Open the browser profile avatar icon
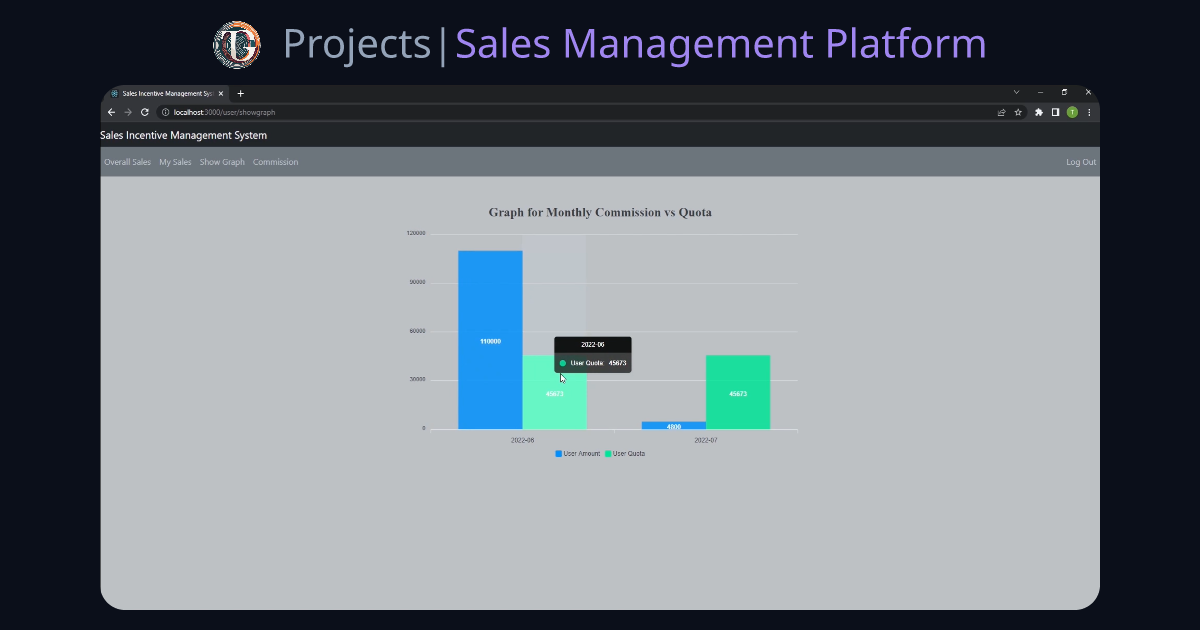1200x630 pixels. click(1072, 112)
